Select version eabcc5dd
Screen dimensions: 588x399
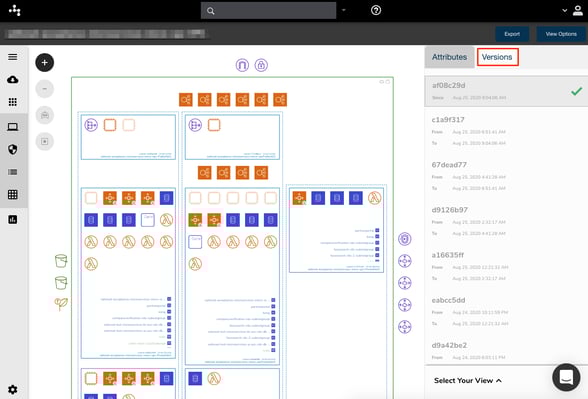(x=506, y=311)
